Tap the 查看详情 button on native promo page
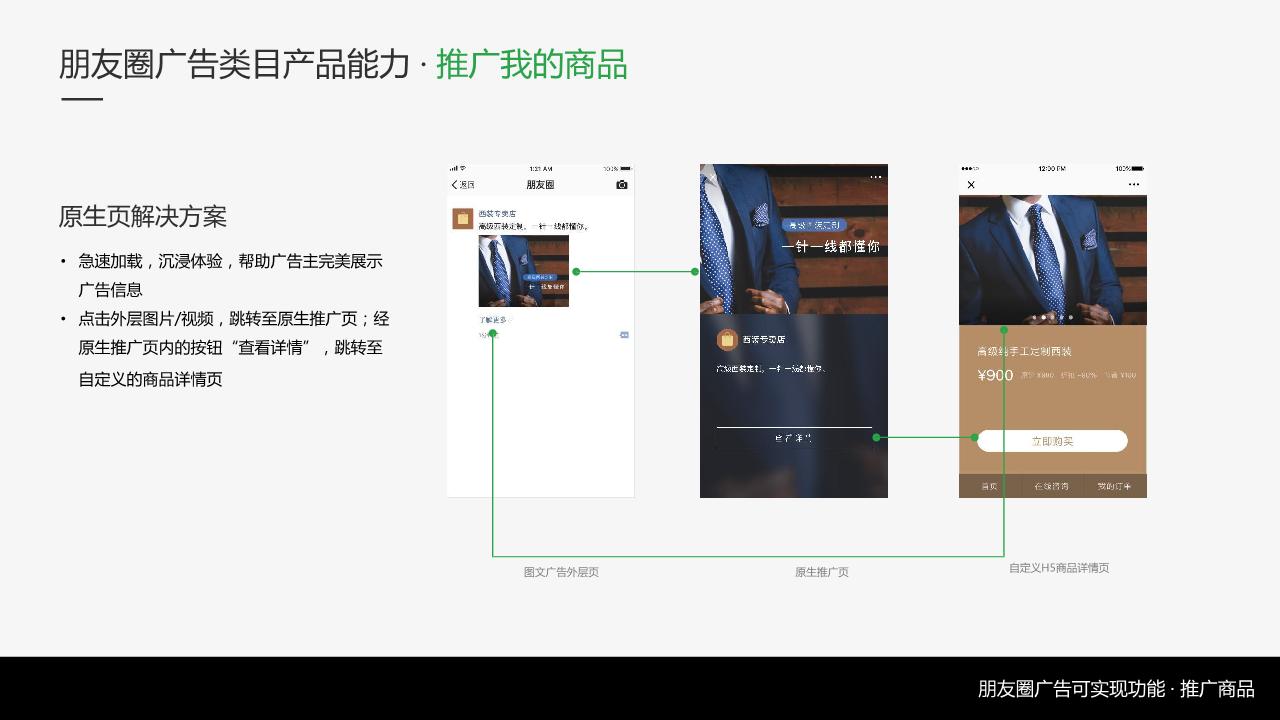This screenshot has height=720, width=1280. coord(794,438)
